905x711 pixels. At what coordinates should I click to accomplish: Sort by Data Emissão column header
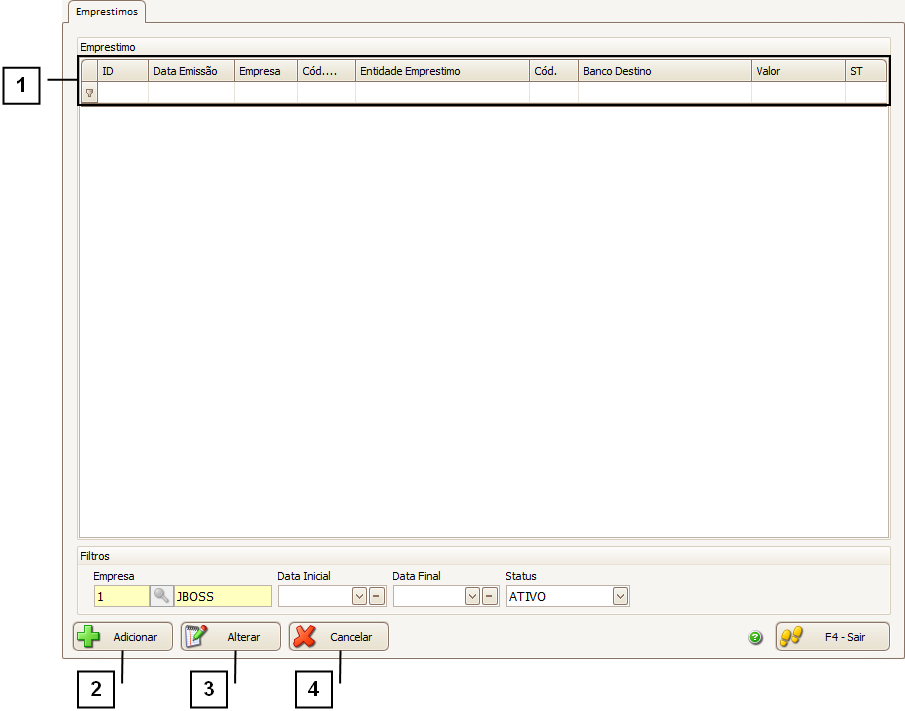tap(191, 71)
